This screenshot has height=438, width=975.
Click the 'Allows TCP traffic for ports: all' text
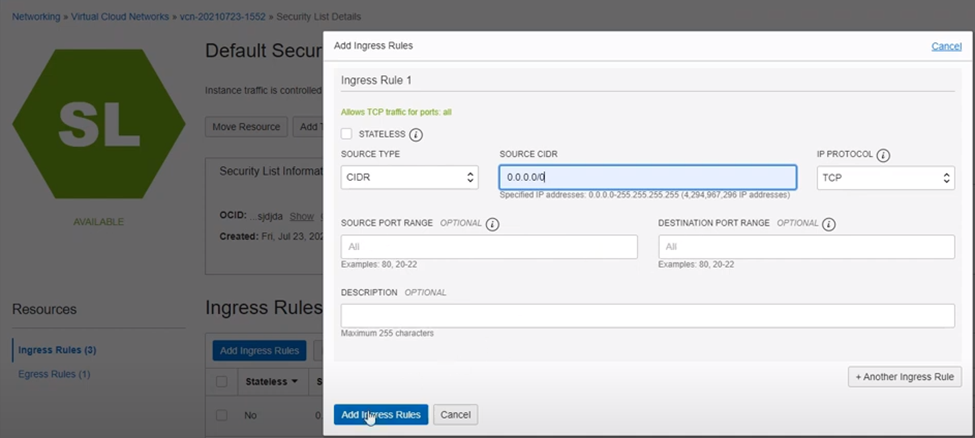(x=396, y=113)
